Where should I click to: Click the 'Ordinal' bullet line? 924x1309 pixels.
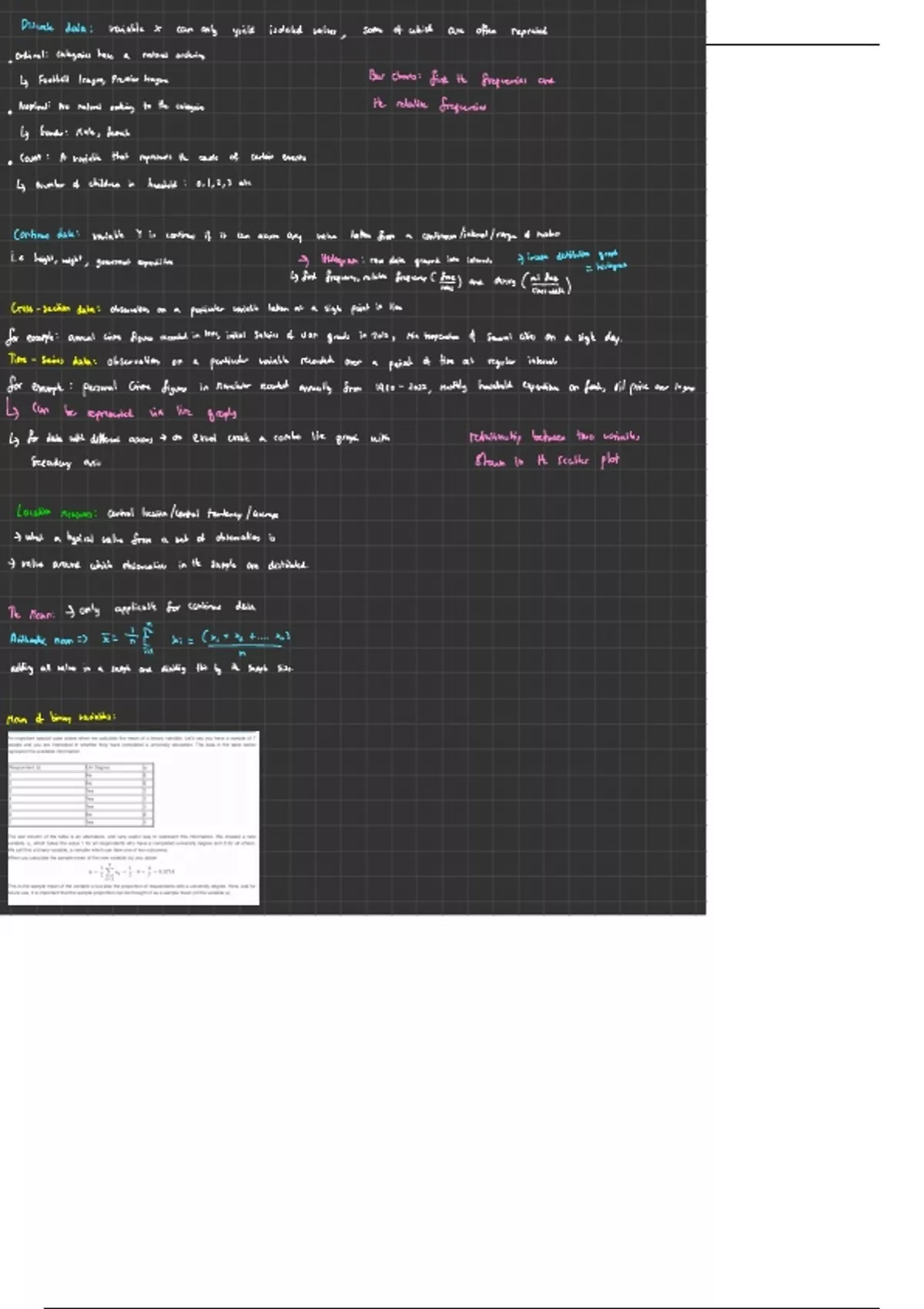109,55
